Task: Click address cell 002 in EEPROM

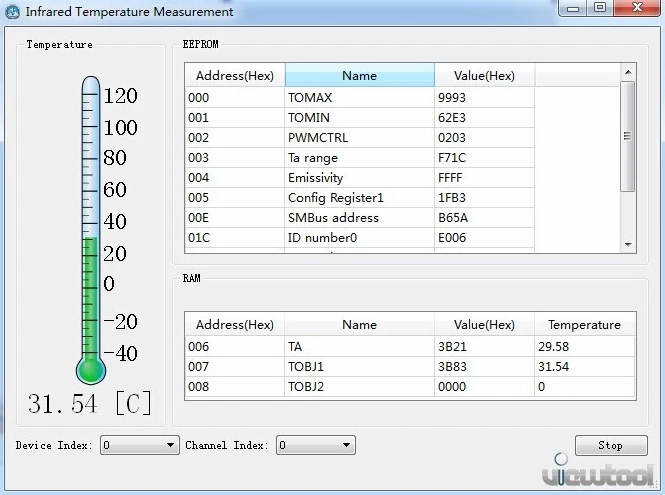Action: (235, 137)
